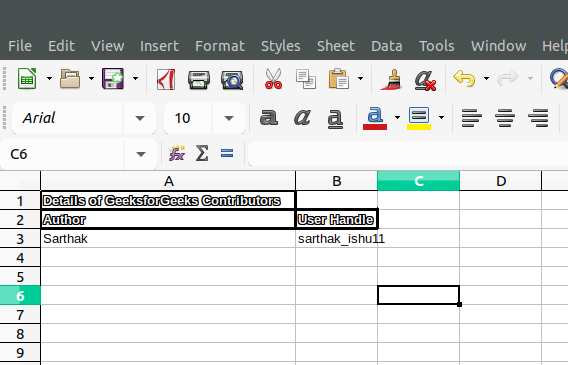Open the Sheet menu

pos(336,46)
